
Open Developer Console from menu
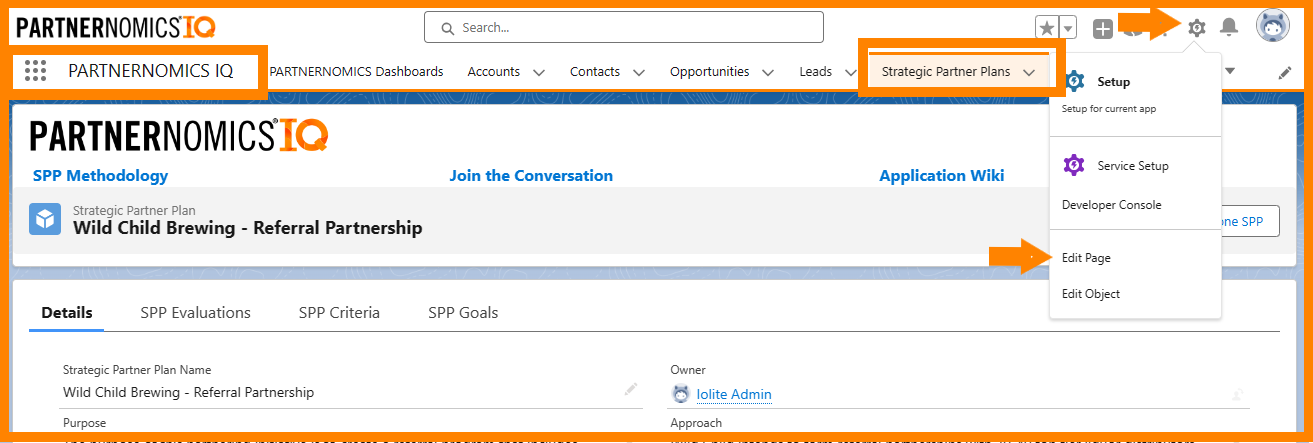tap(1135, 205)
